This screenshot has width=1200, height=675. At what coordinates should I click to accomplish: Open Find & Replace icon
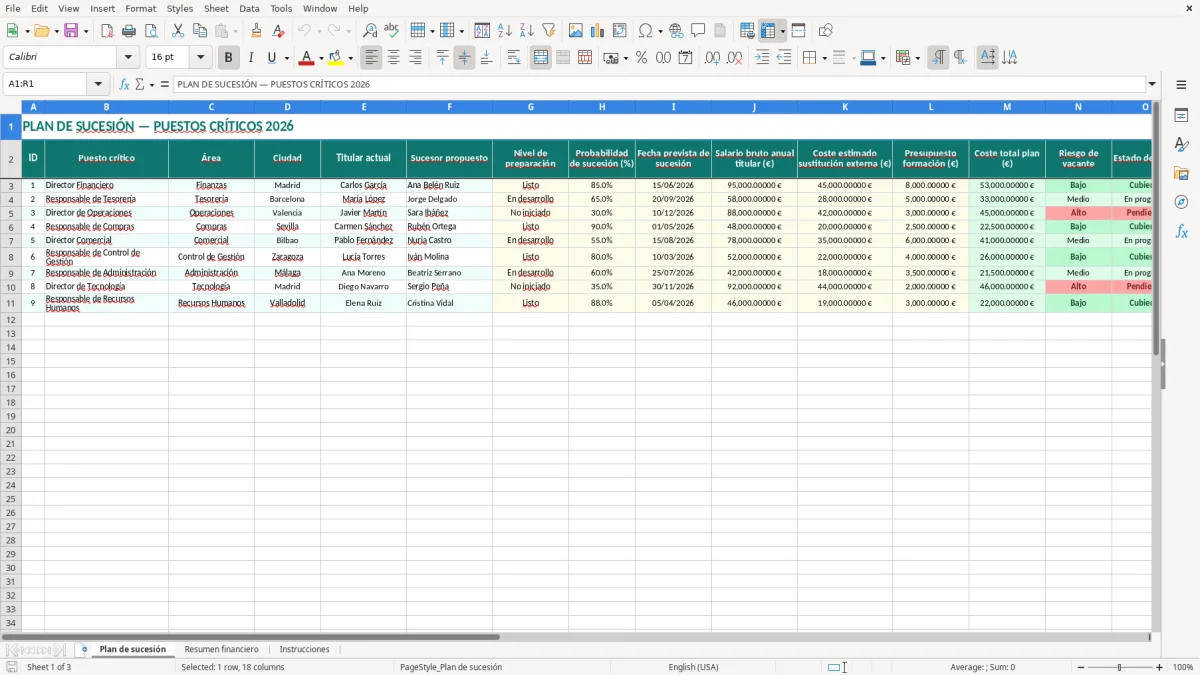pos(370,31)
